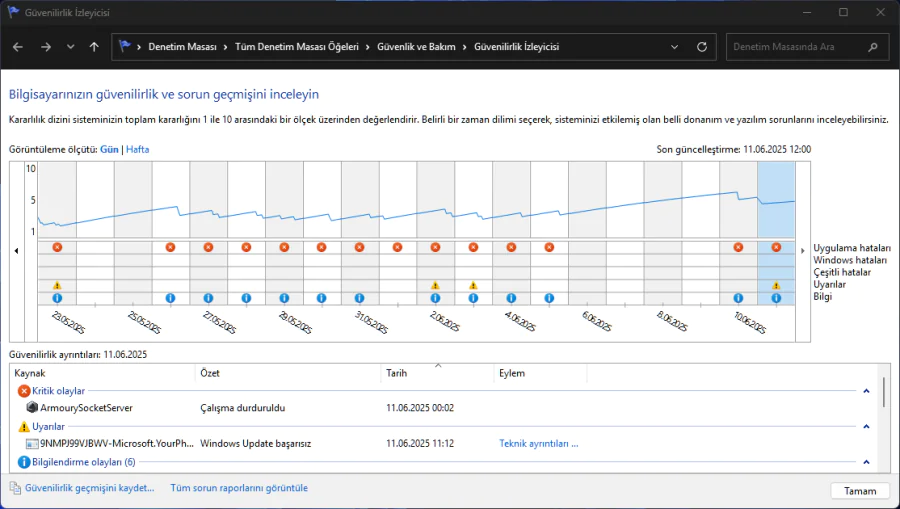Click the blue info icon for 26.05.2025
This screenshot has width=900, height=509.
tap(170, 298)
